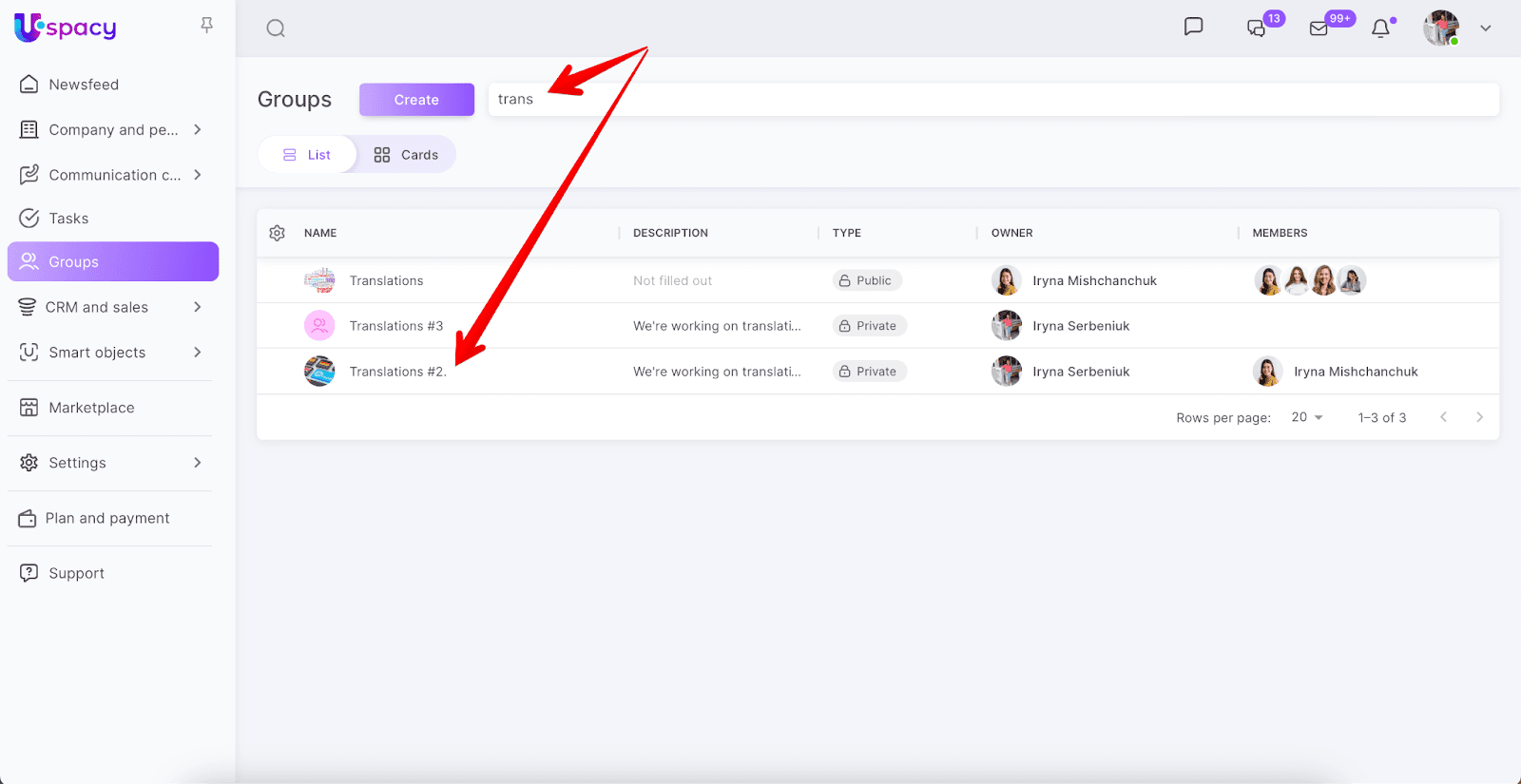This screenshot has height=784, width=1521.
Task: Open the user profile dropdown arrow
Action: [x=1485, y=29]
